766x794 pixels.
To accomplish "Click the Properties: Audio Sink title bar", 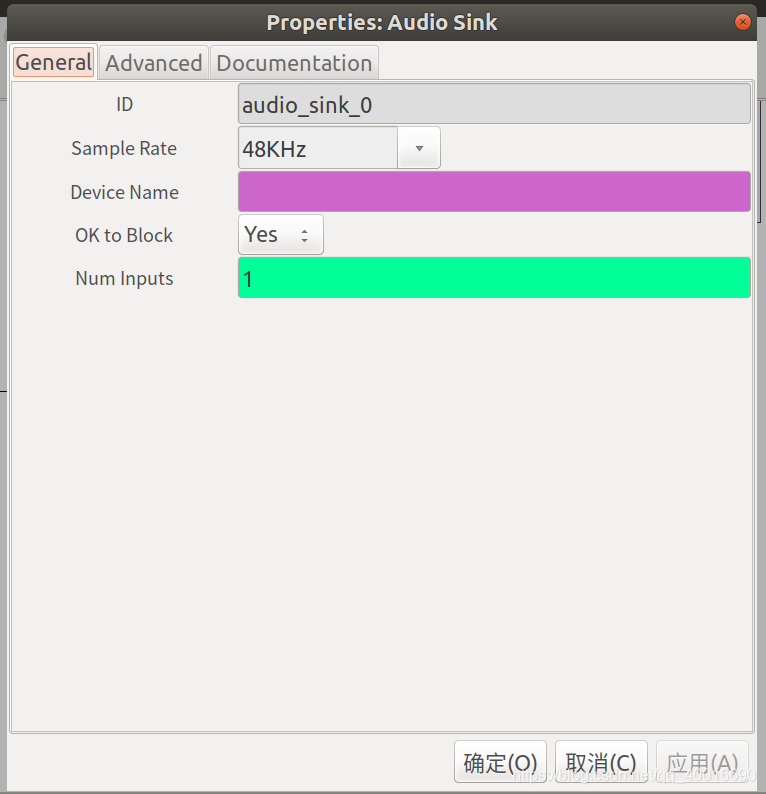I will tap(382, 22).
